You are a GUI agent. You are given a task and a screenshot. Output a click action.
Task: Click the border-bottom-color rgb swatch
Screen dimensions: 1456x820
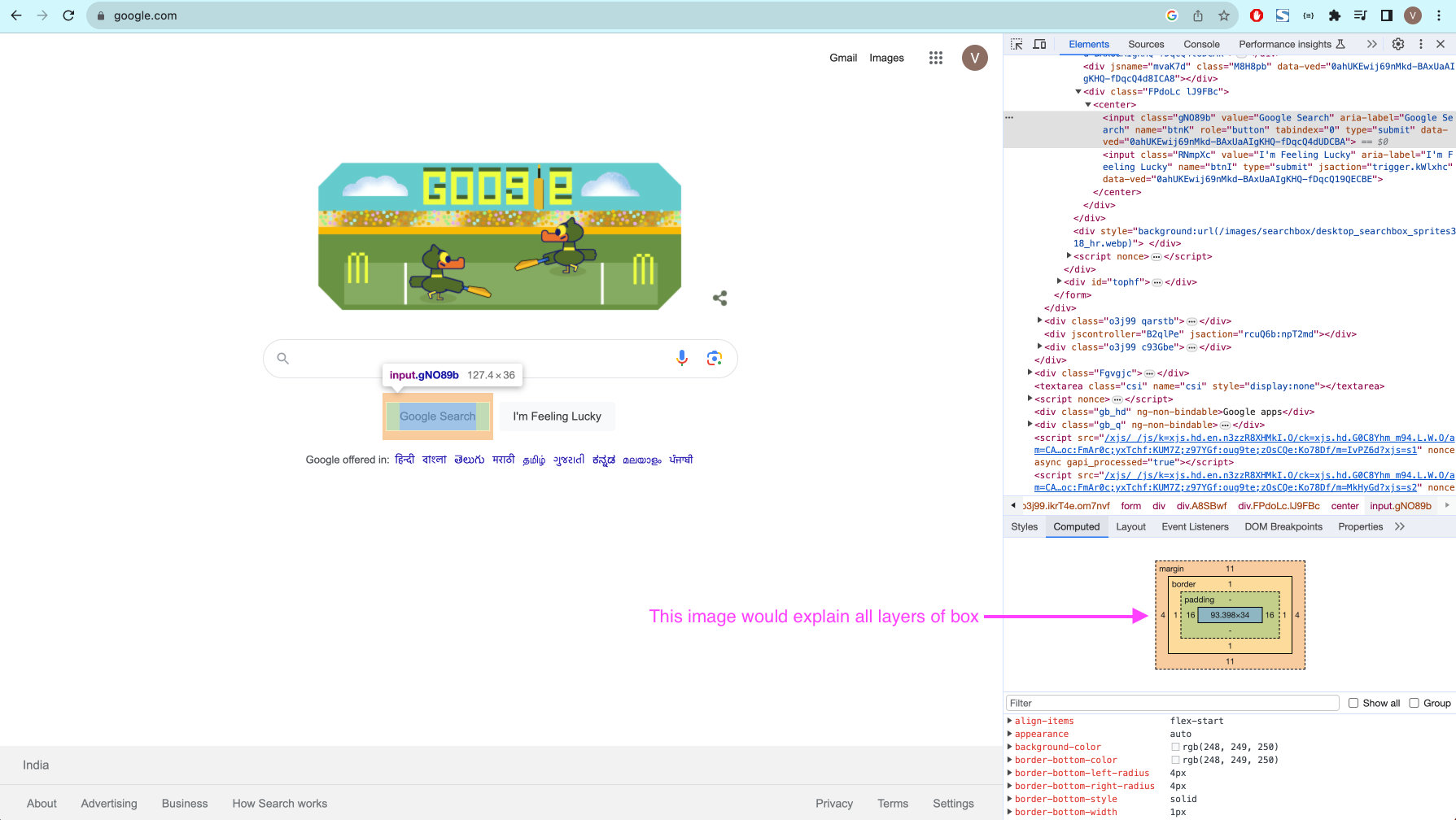(x=1175, y=760)
